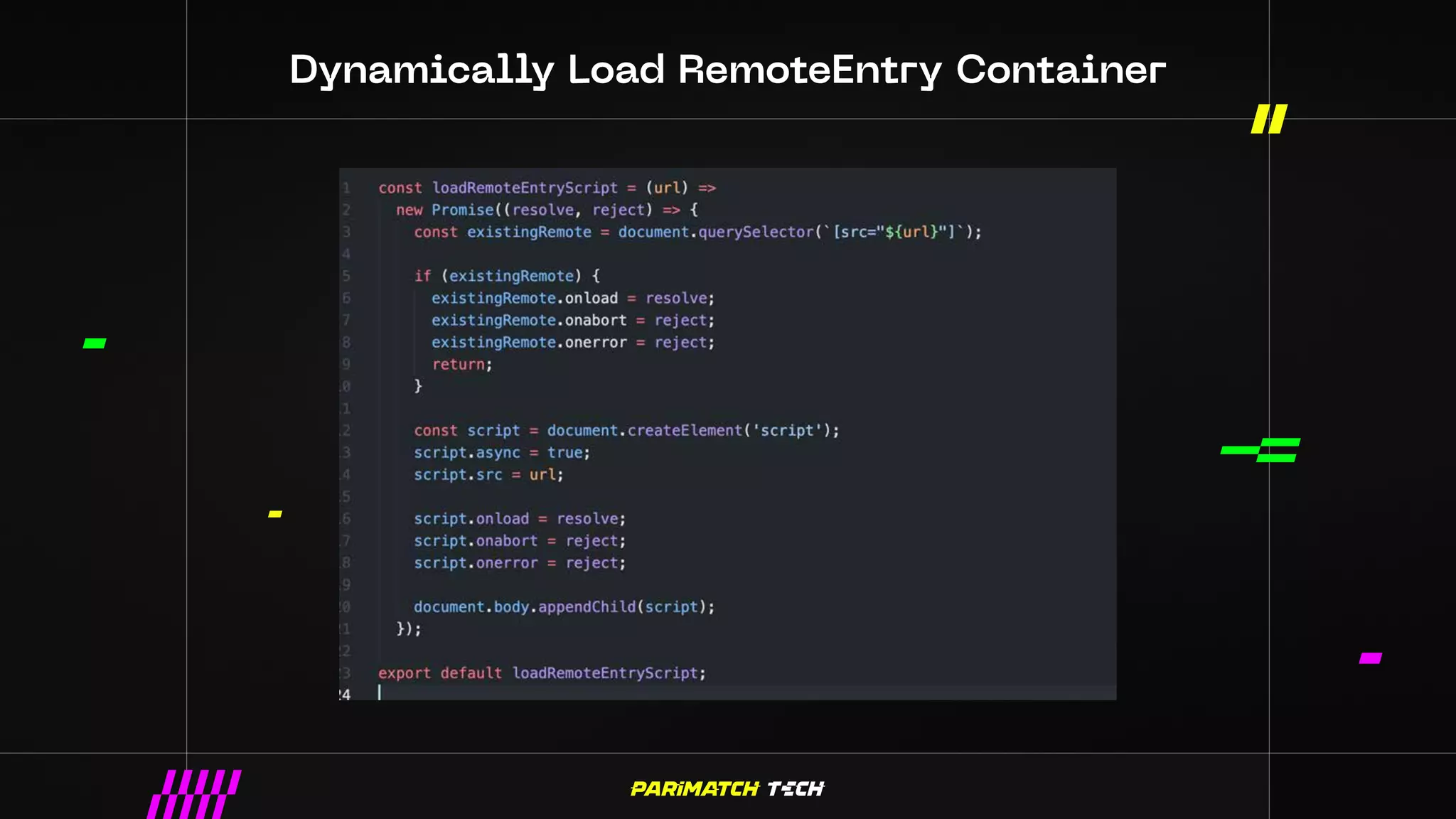The image size is (1456, 819).
Task: Click the closing '});' line
Action: click(x=409, y=628)
